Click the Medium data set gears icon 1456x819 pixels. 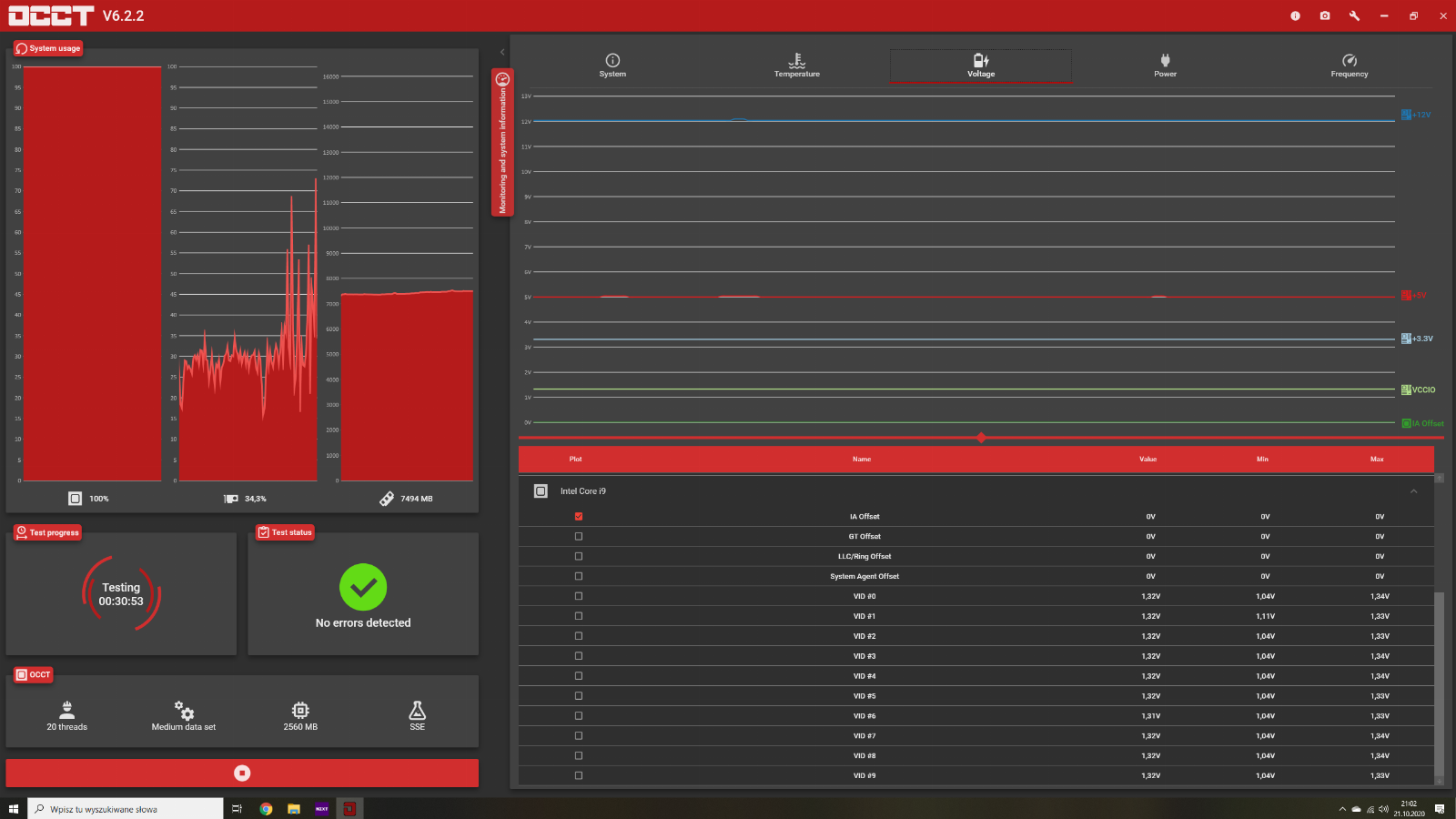(x=184, y=710)
